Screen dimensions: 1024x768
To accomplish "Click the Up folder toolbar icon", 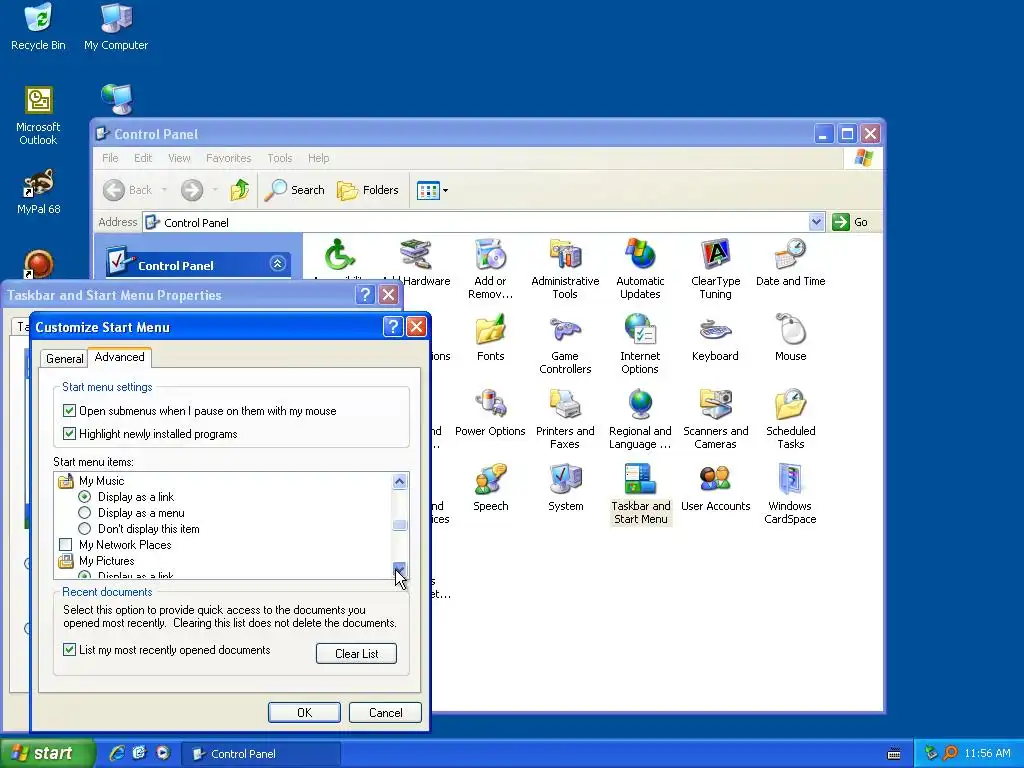I will coord(240,190).
